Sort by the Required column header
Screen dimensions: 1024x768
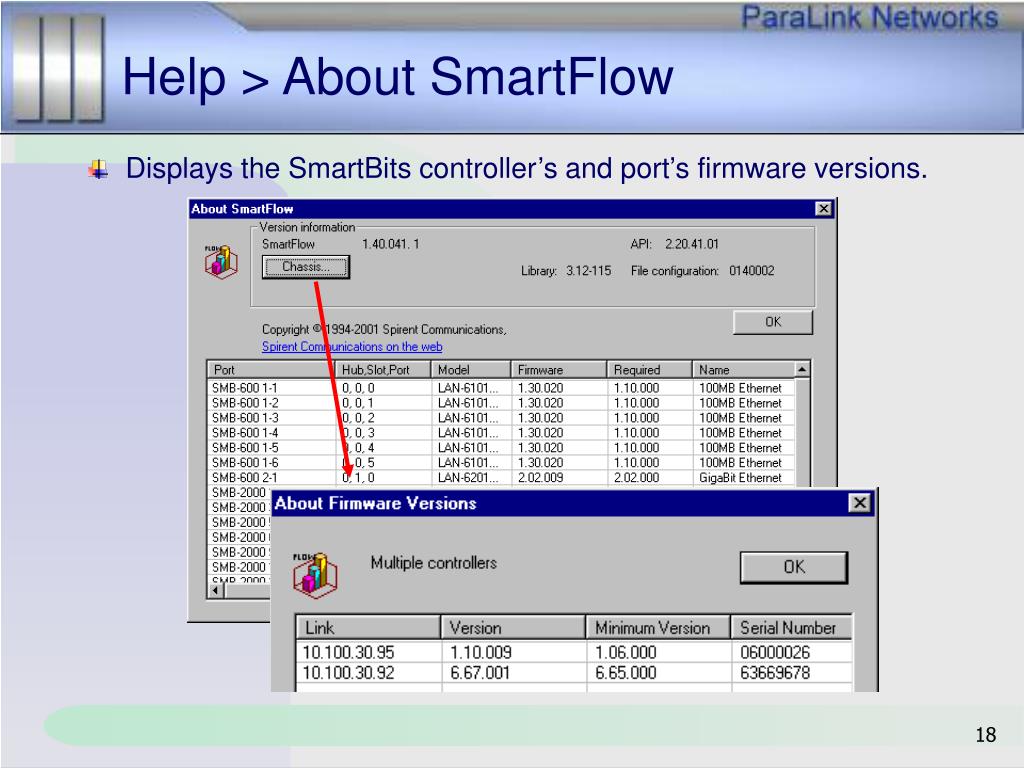(x=648, y=370)
